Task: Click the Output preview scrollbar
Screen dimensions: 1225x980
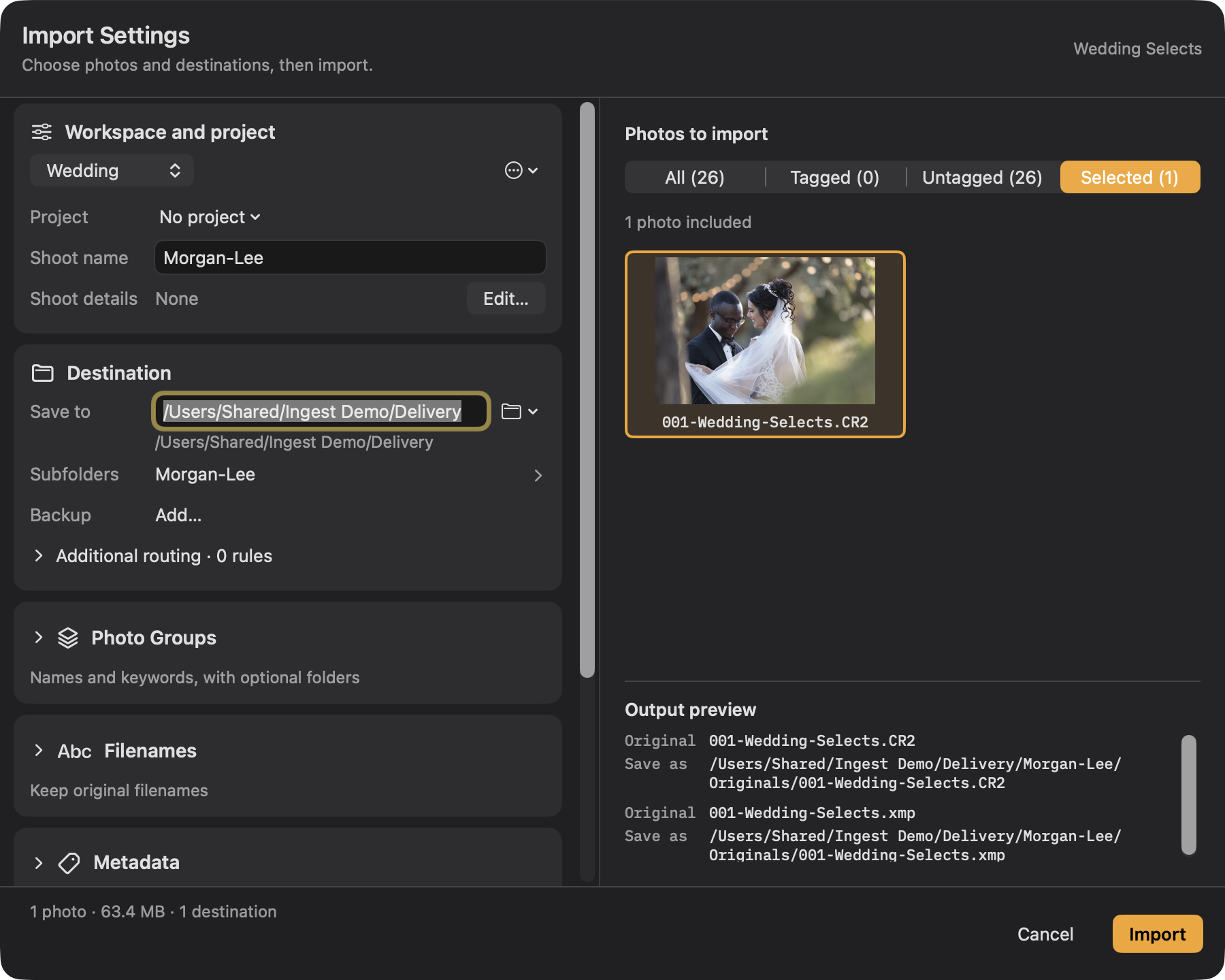Action: pyautogui.click(x=1188, y=794)
